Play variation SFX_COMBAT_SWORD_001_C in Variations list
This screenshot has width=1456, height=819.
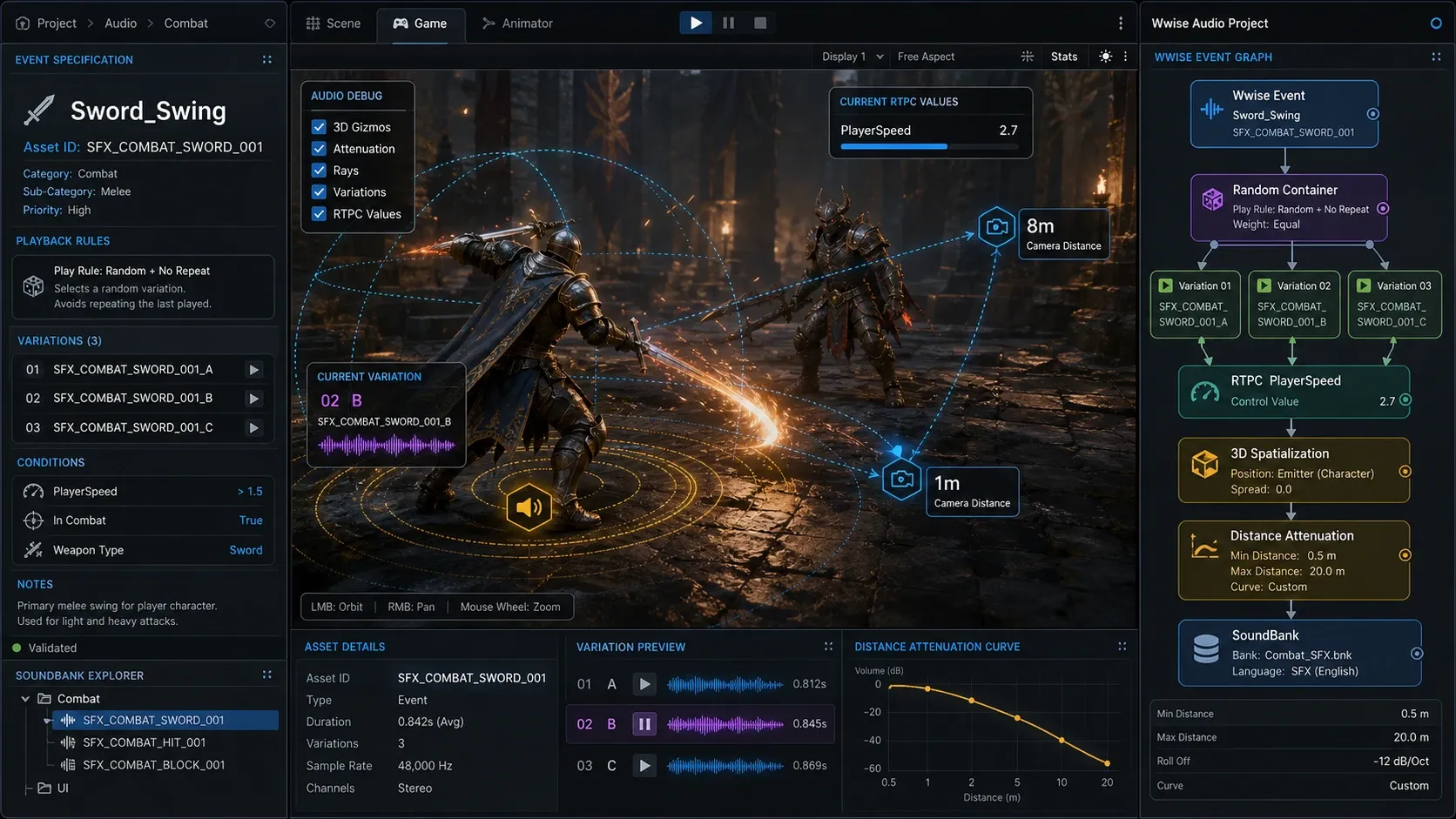253,428
